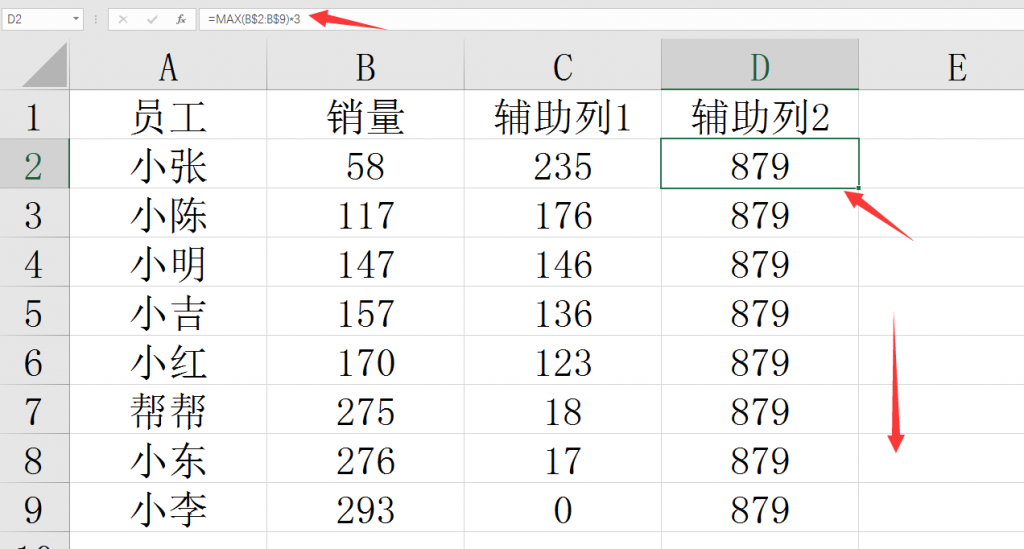Click the Name Box showing D2
The height and width of the screenshot is (549, 1024).
(36, 19)
